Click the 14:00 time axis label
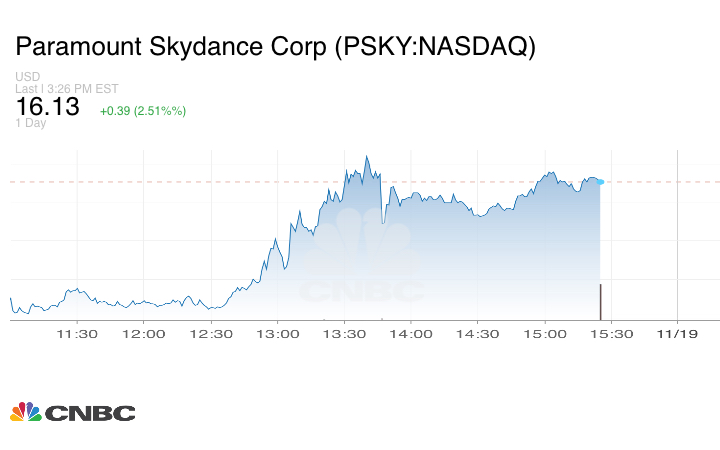720x450 pixels. pyautogui.click(x=411, y=334)
